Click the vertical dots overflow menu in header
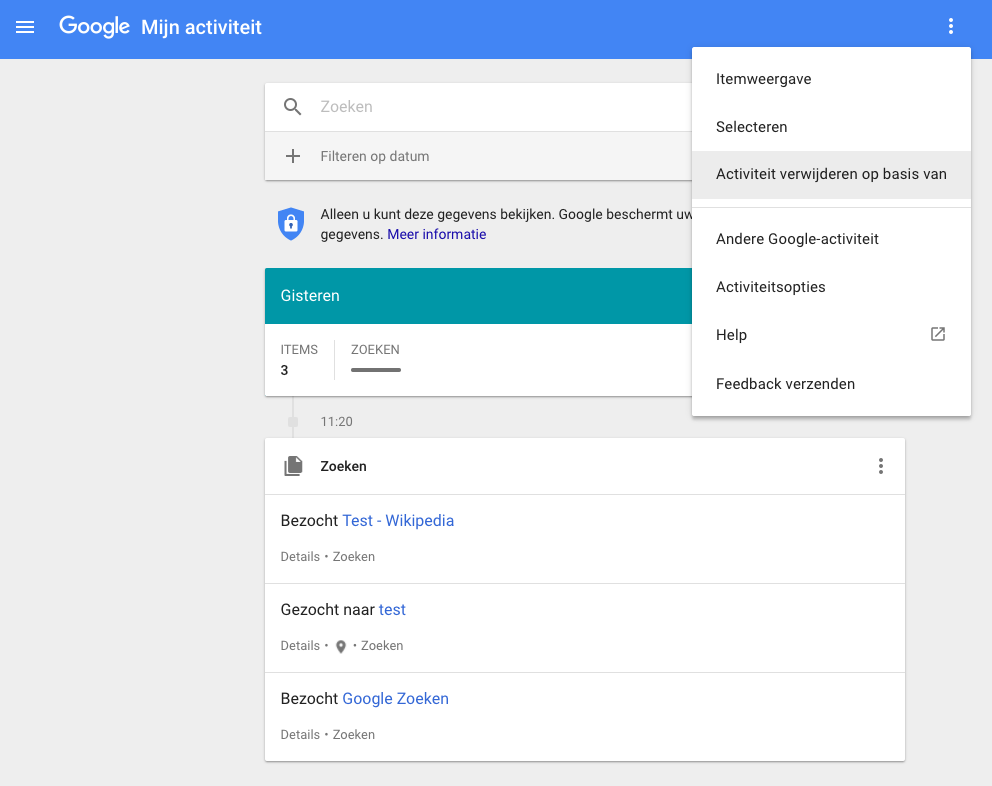 click(950, 27)
